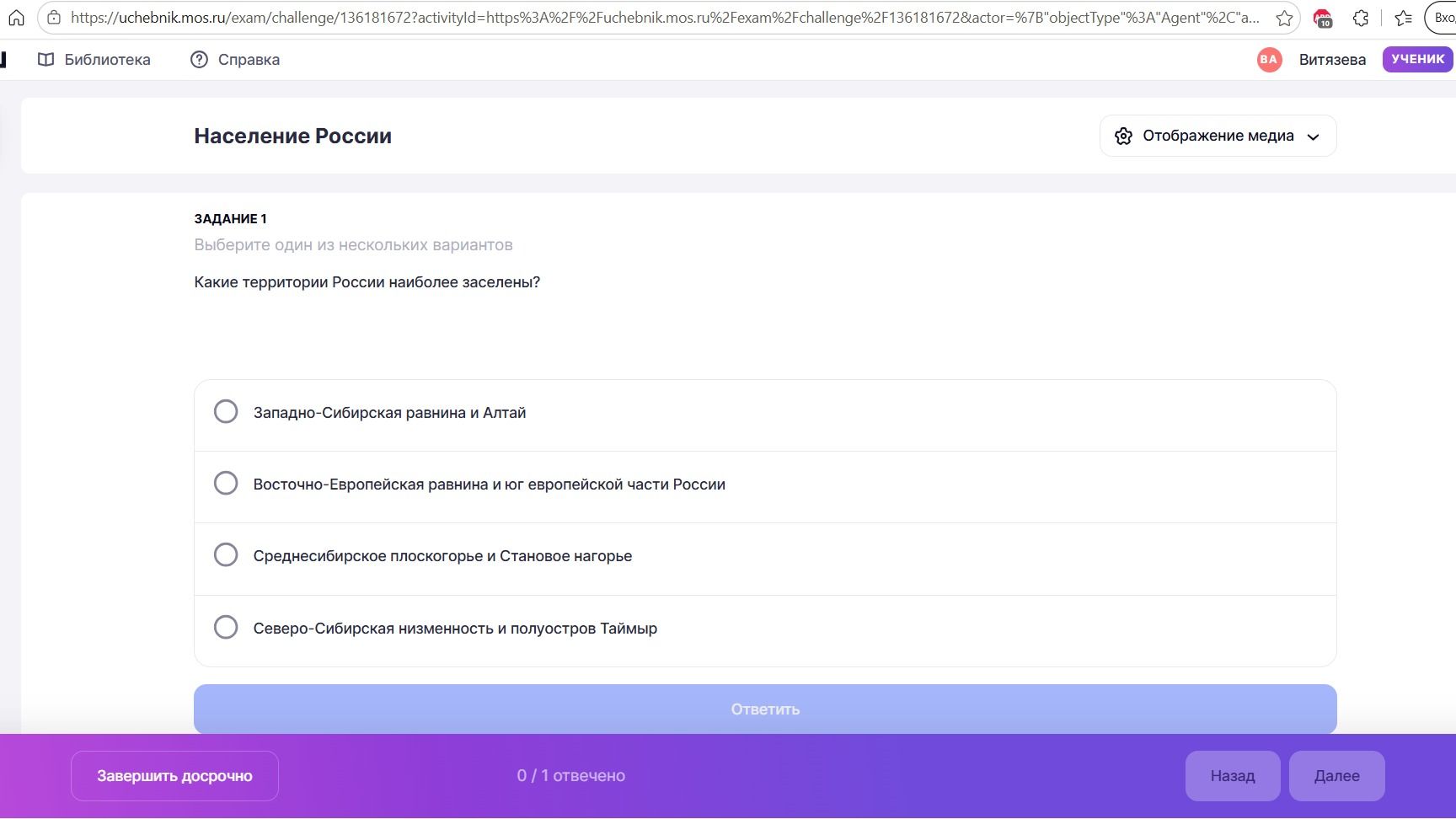Go to next task with Далее
Viewport: 1456px width, 819px height.
tap(1337, 776)
